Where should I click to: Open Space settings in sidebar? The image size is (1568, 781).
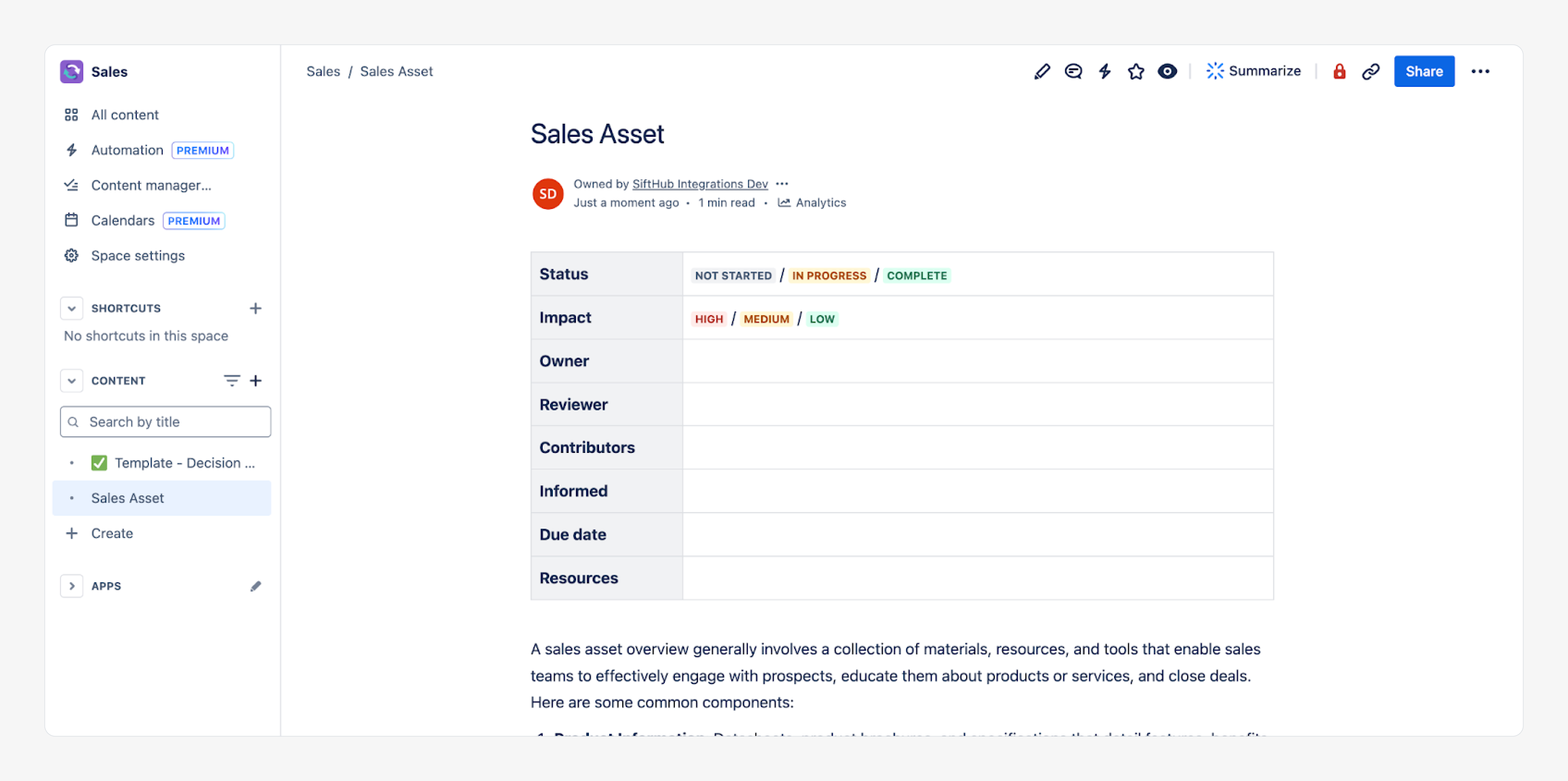pyautogui.click(x=138, y=256)
